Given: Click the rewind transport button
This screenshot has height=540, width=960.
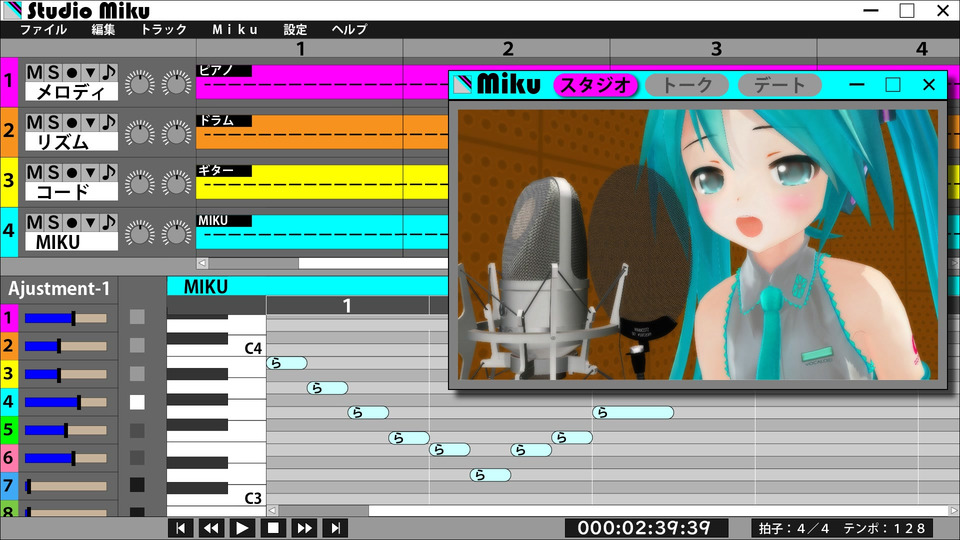Looking at the screenshot, I should (211, 528).
